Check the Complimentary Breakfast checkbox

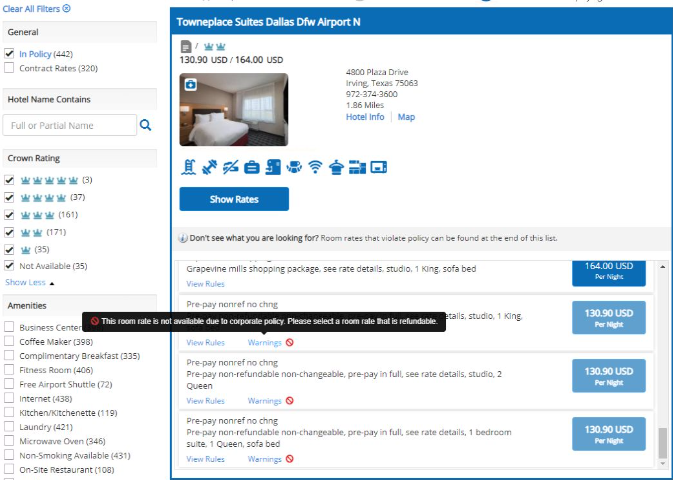(9, 355)
